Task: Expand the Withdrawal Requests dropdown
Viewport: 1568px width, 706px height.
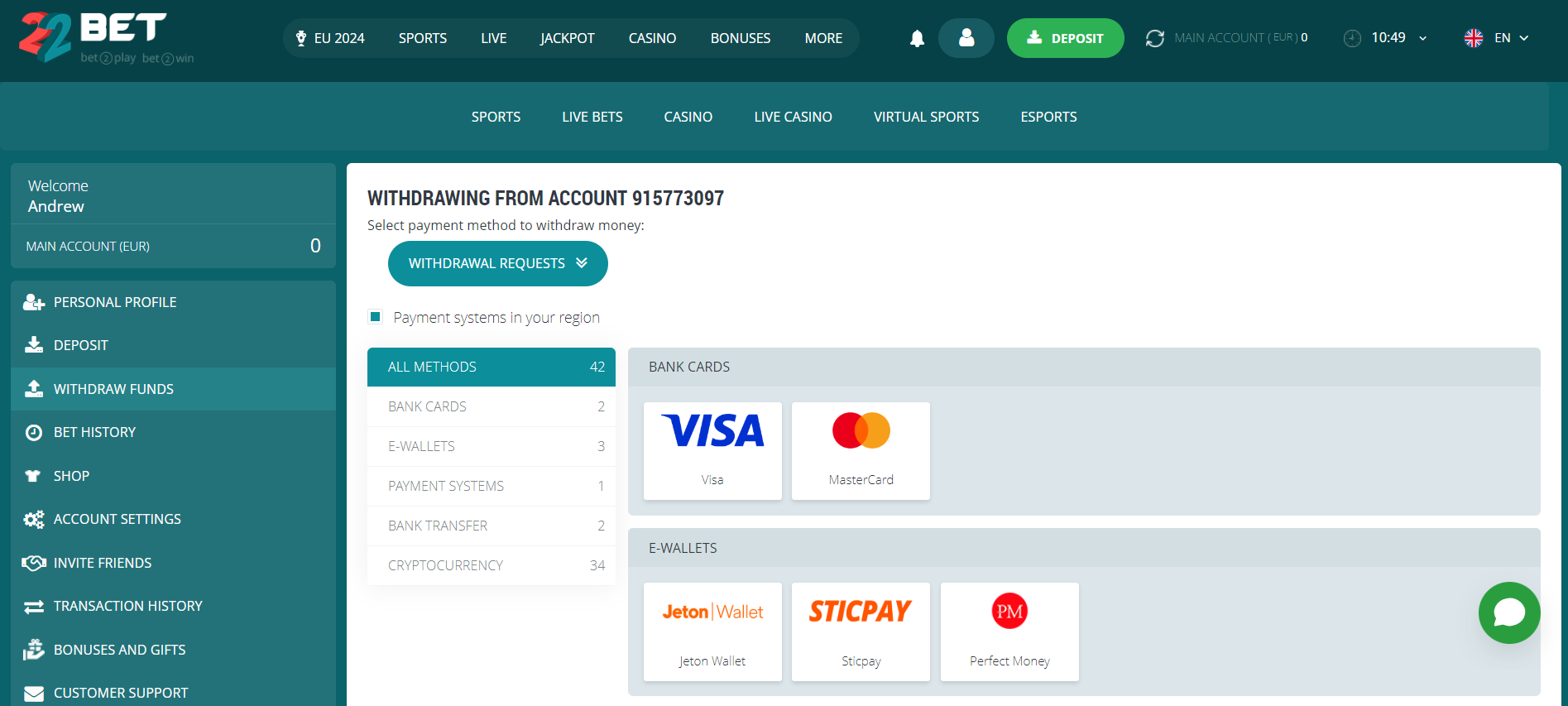Action: click(x=497, y=263)
